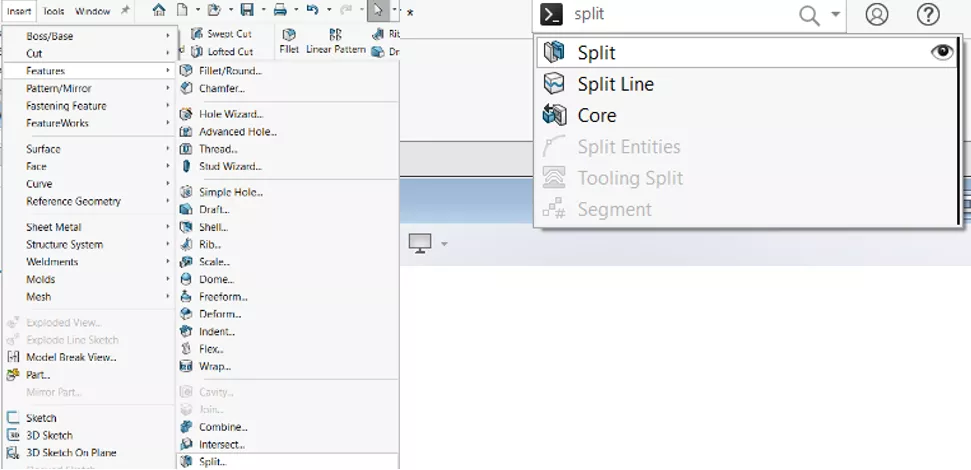Choose Model Break View menu item
The width and height of the screenshot is (971, 470).
point(89,357)
